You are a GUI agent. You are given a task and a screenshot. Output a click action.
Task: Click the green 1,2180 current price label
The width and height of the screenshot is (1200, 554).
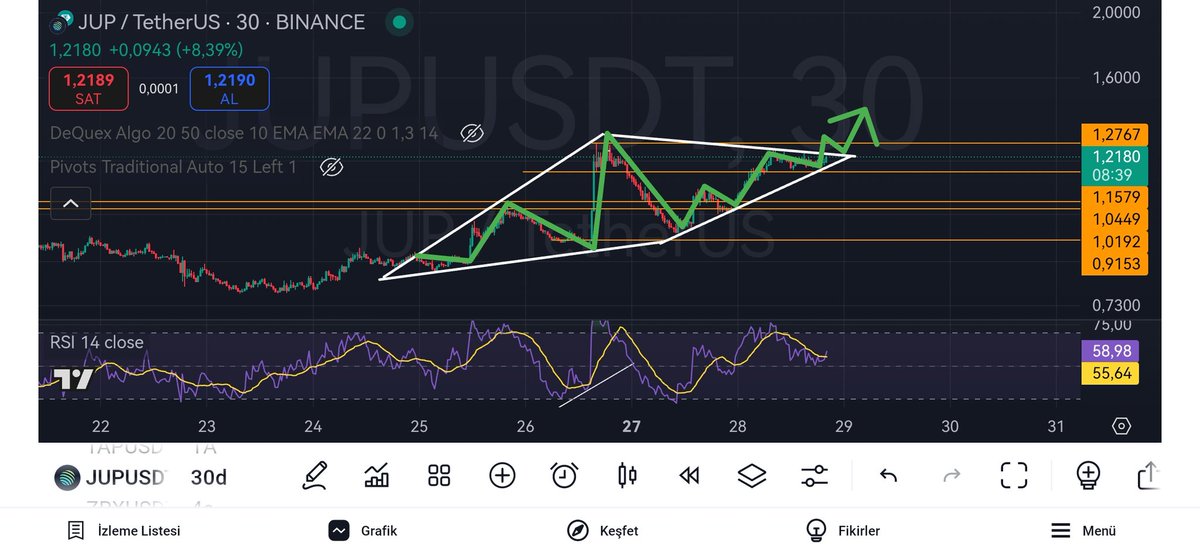[x=1116, y=164]
